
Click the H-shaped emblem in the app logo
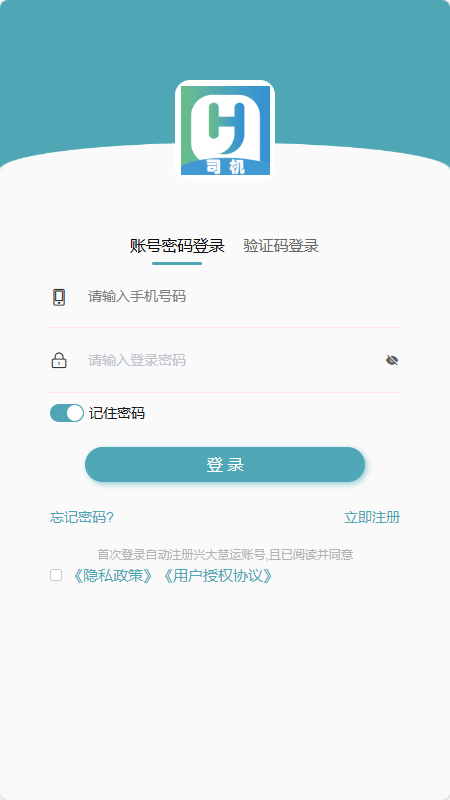click(x=224, y=125)
